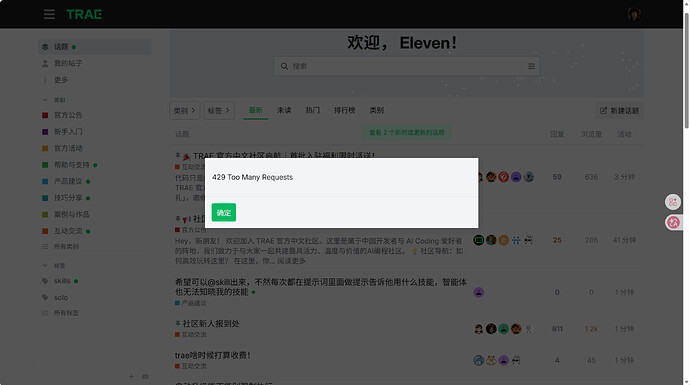Click 确定 in the 429 error dialog
The image size is (690, 385).
224,213
